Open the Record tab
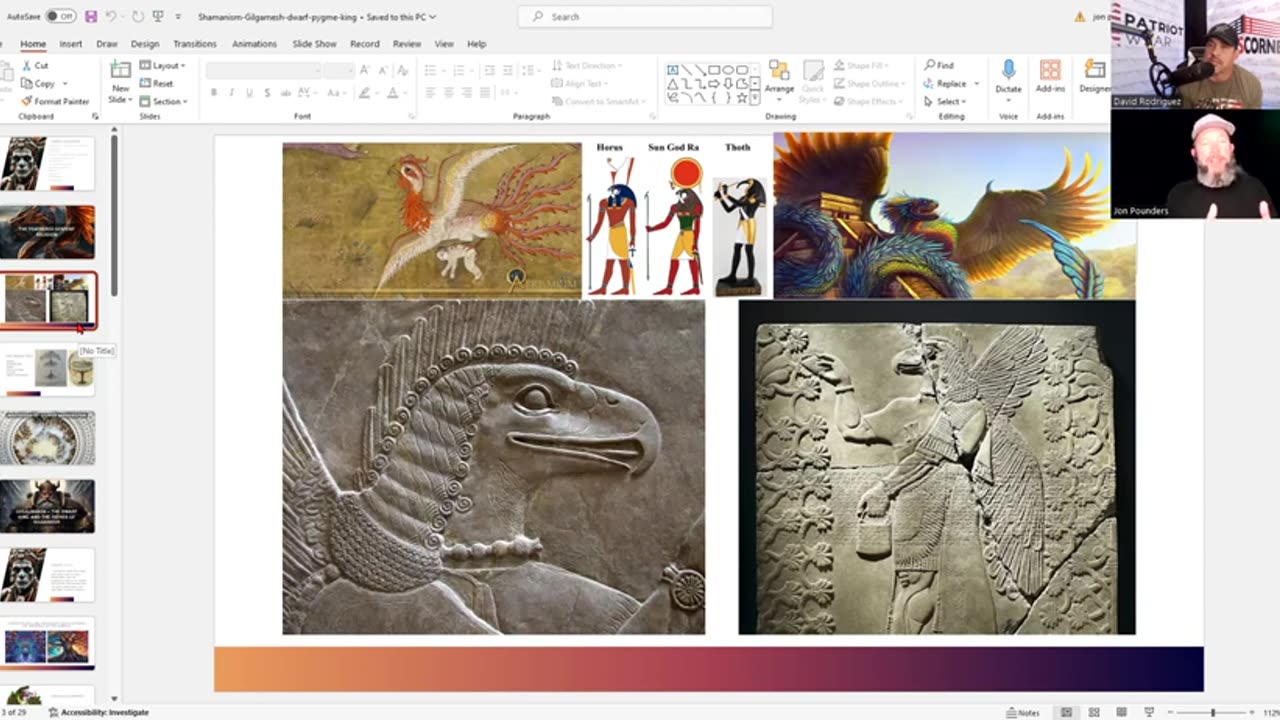Screen dimensions: 1280x720 click(x=364, y=44)
